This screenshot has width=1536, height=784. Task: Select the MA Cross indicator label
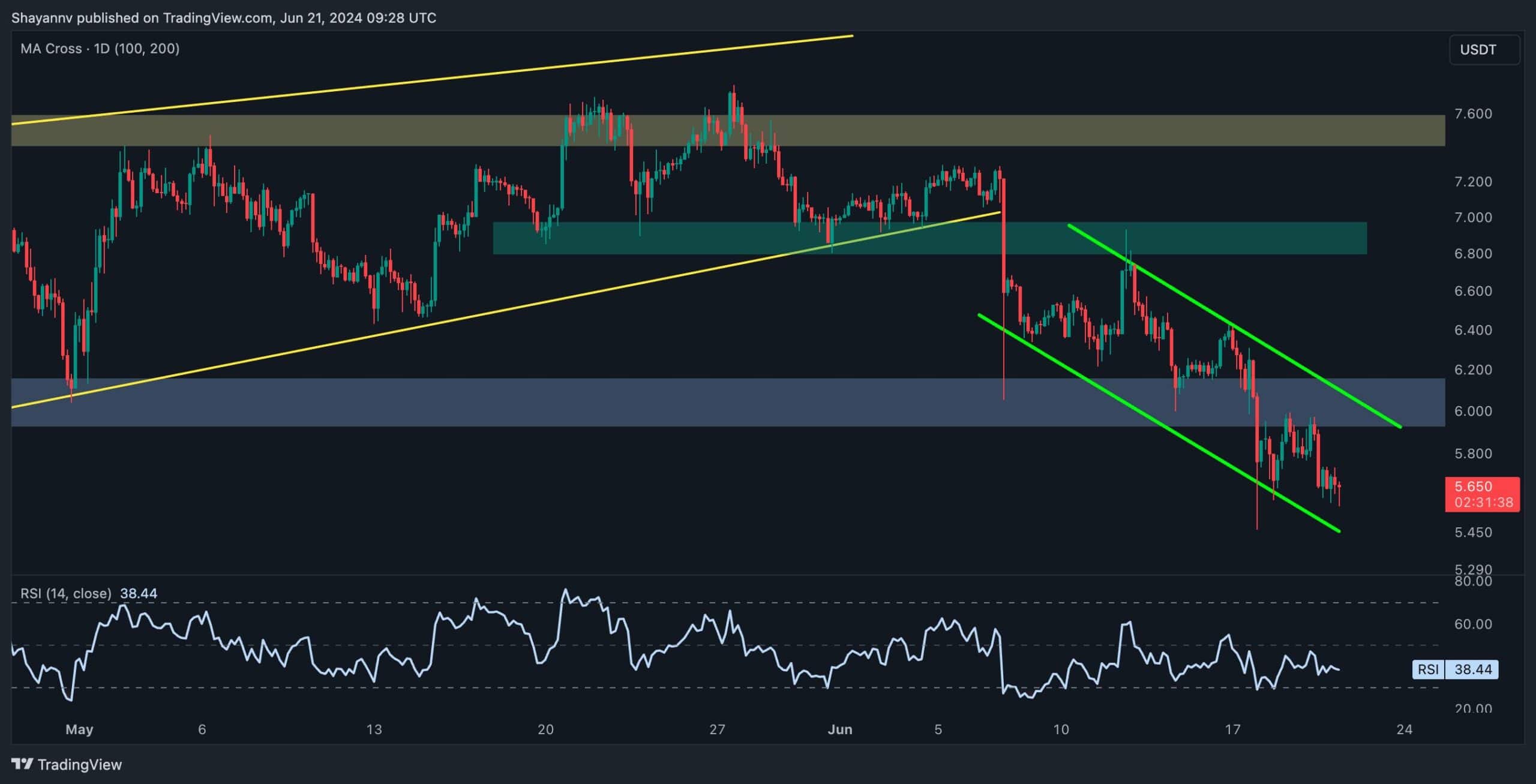(100, 49)
